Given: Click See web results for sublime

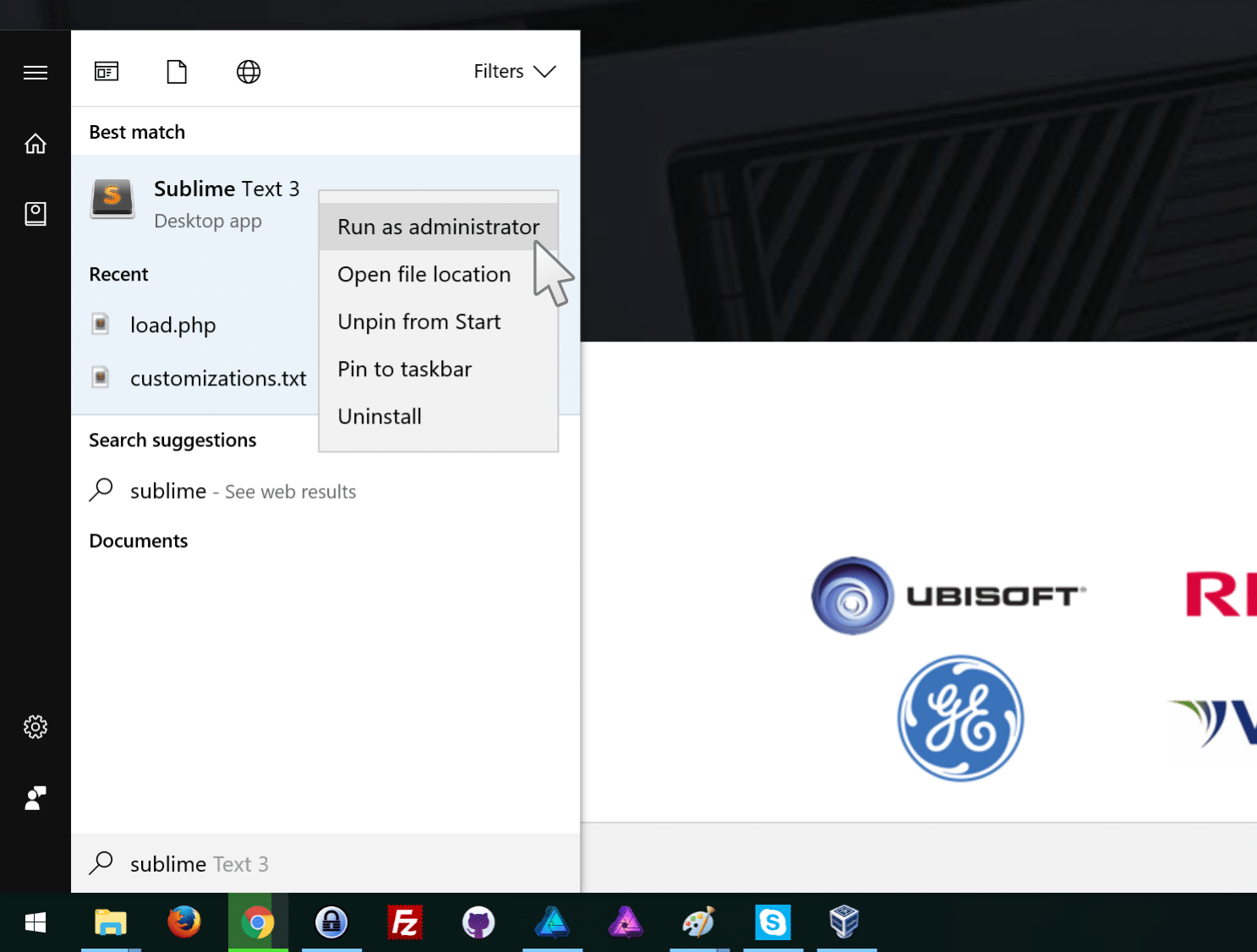Looking at the screenshot, I should 243,491.
